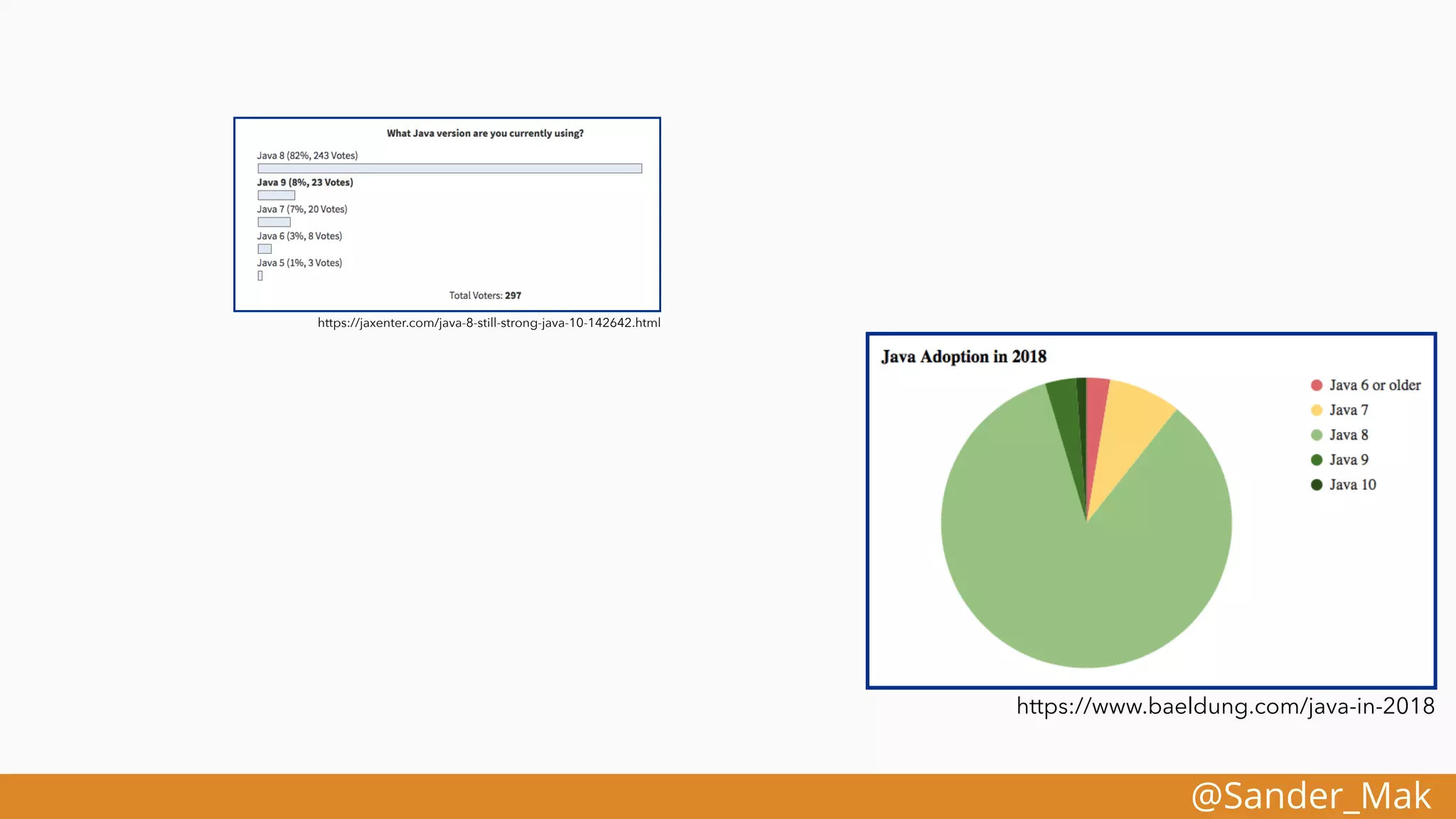Select the 'Java 7' legend label
Image resolution: width=1456 pixels, height=819 pixels.
1349,410
